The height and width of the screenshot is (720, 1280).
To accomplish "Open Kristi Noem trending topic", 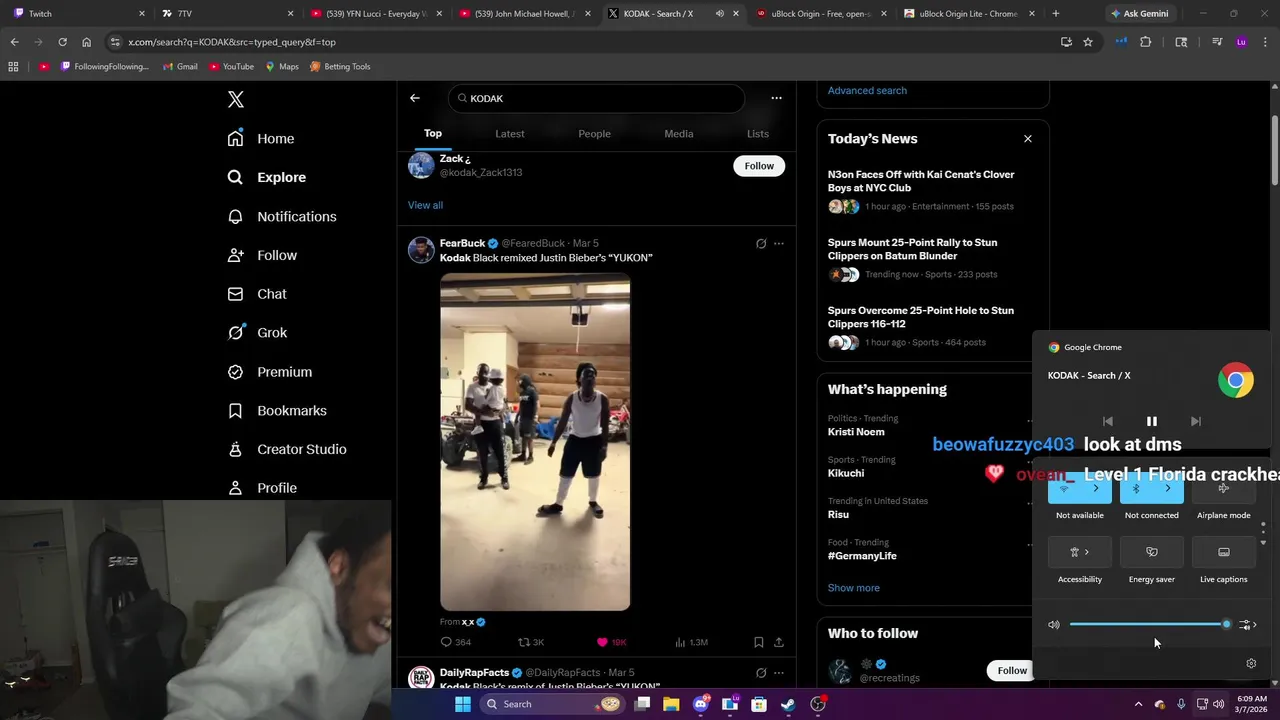I will point(856,432).
